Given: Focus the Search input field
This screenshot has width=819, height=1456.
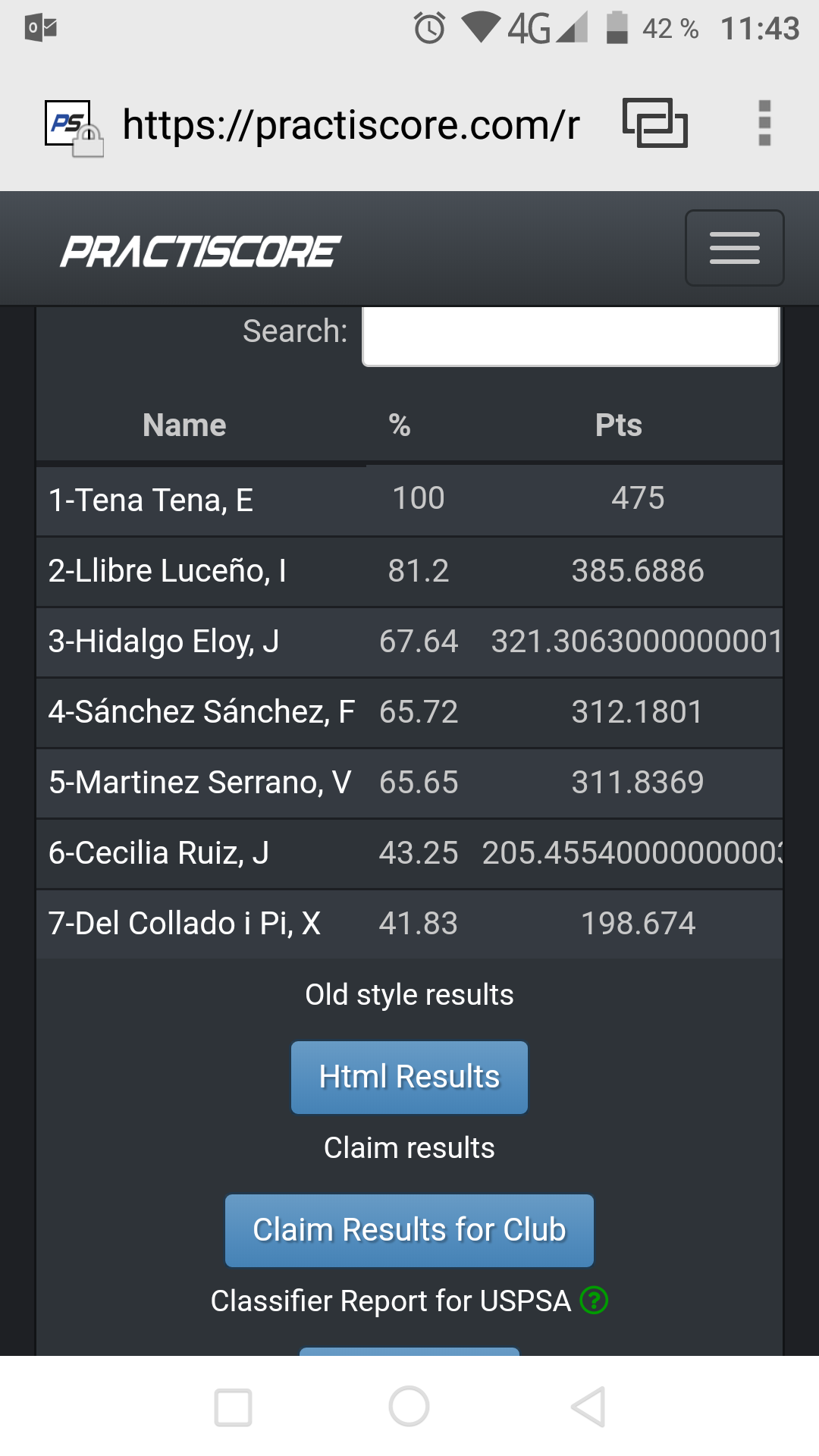Looking at the screenshot, I should [571, 336].
